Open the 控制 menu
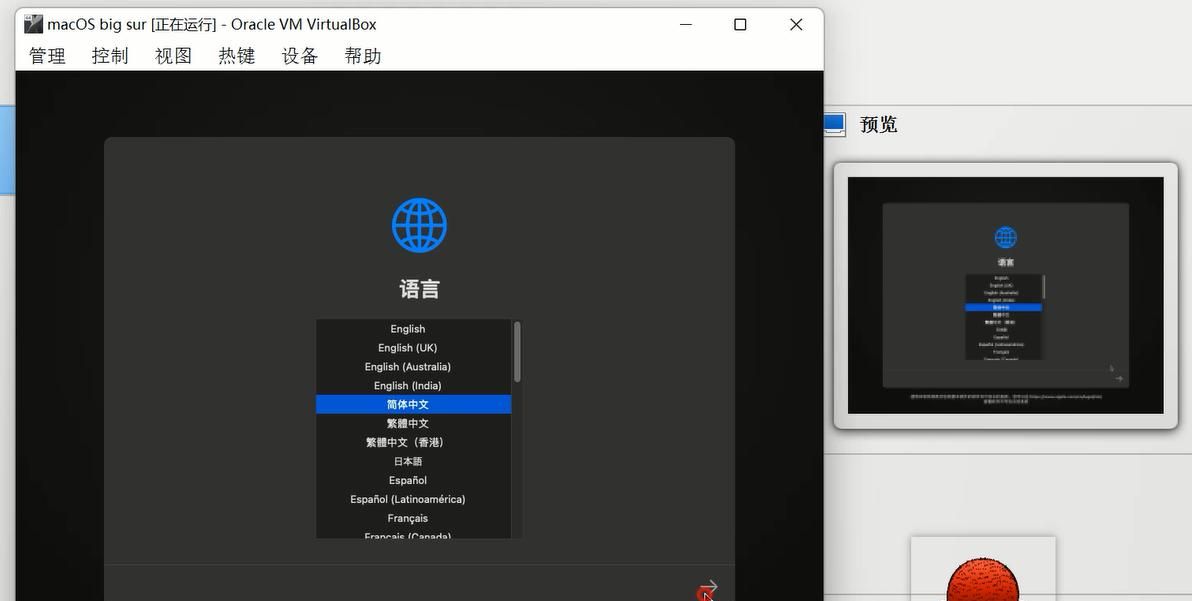The image size is (1192, 601). coord(110,56)
